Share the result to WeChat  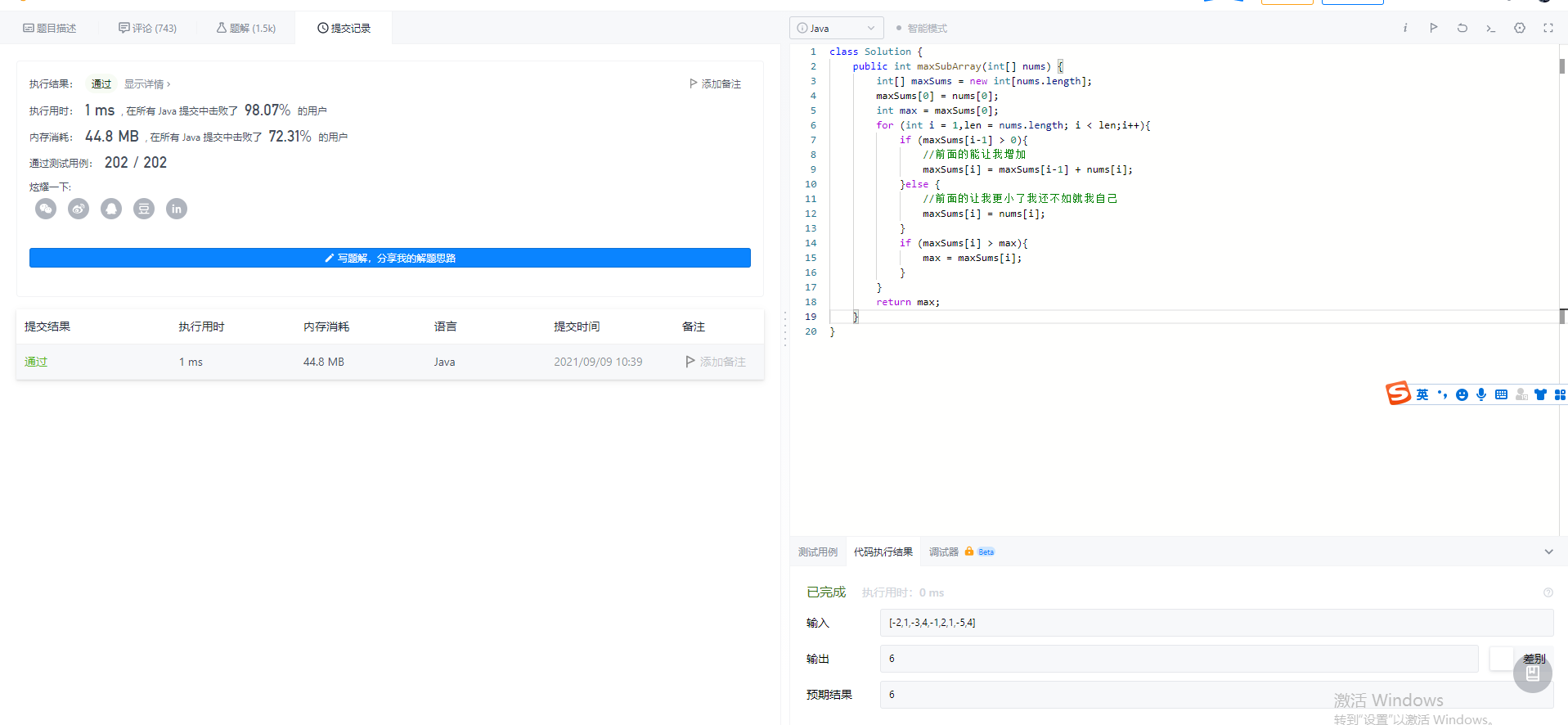[x=46, y=209]
